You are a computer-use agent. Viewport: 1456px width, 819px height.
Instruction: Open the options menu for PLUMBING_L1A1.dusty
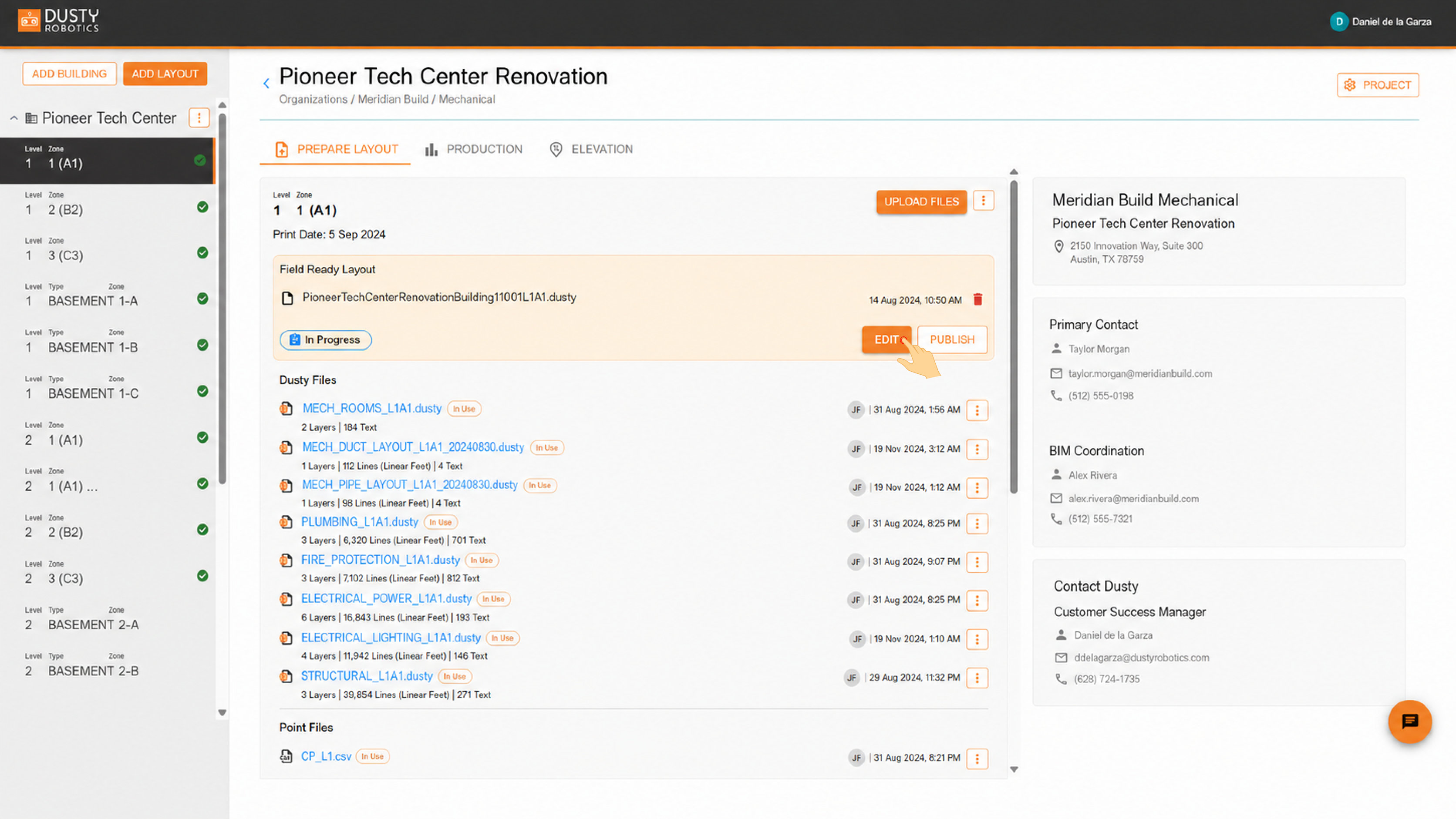pos(977,524)
